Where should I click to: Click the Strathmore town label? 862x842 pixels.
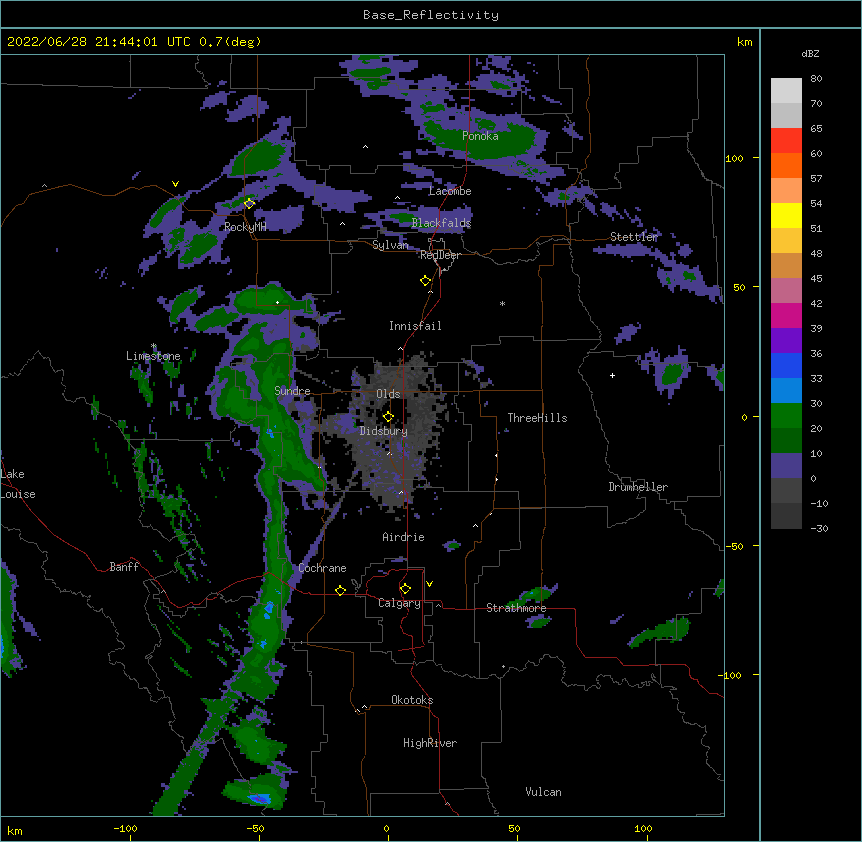click(x=516, y=608)
